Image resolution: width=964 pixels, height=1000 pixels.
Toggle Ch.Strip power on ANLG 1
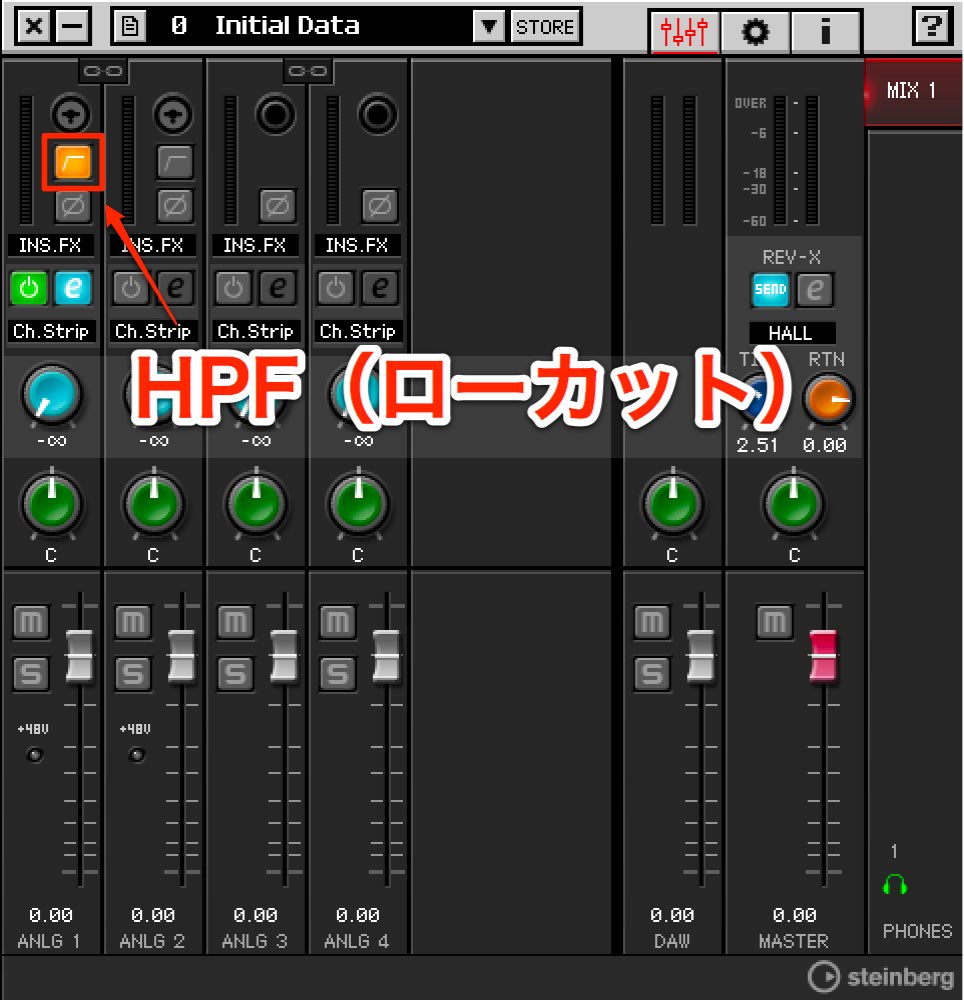(29, 288)
